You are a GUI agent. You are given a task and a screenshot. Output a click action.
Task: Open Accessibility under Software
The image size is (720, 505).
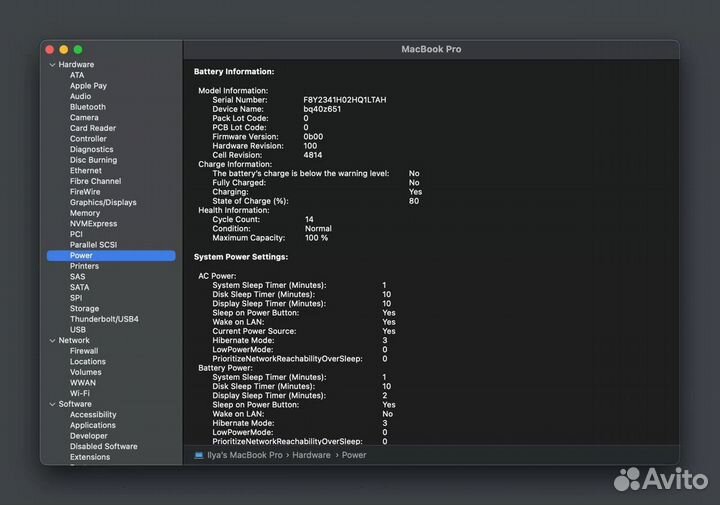tap(93, 415)
